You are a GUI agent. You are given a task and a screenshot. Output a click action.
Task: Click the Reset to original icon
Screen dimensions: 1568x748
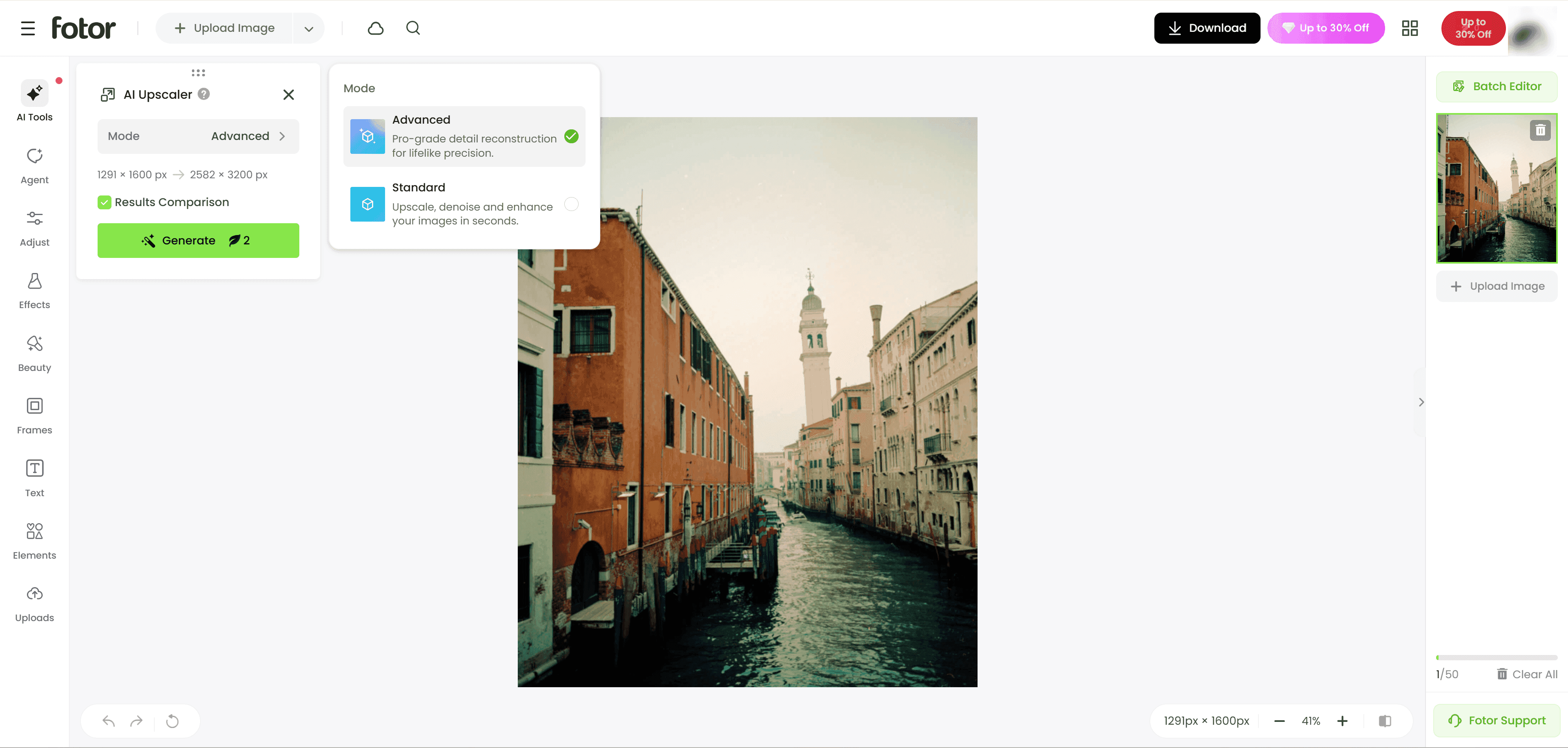173,721
